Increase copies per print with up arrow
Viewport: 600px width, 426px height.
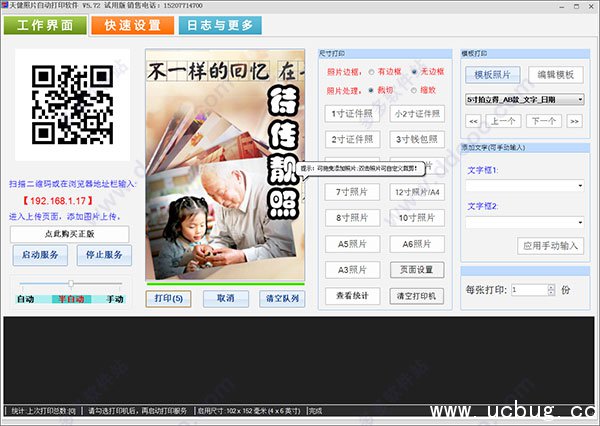[550, 285]
